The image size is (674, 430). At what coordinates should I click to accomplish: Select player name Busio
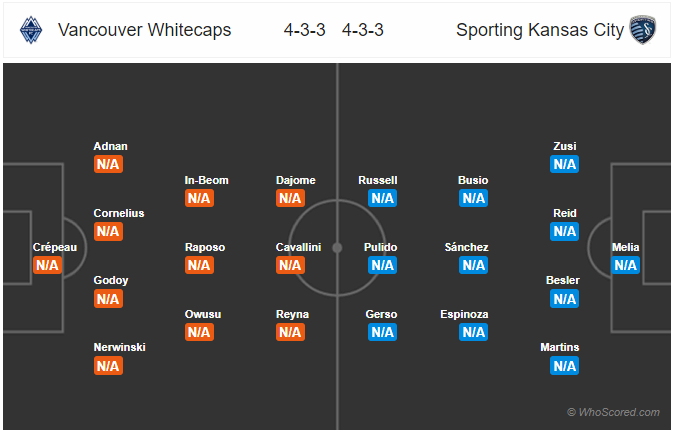473,180
